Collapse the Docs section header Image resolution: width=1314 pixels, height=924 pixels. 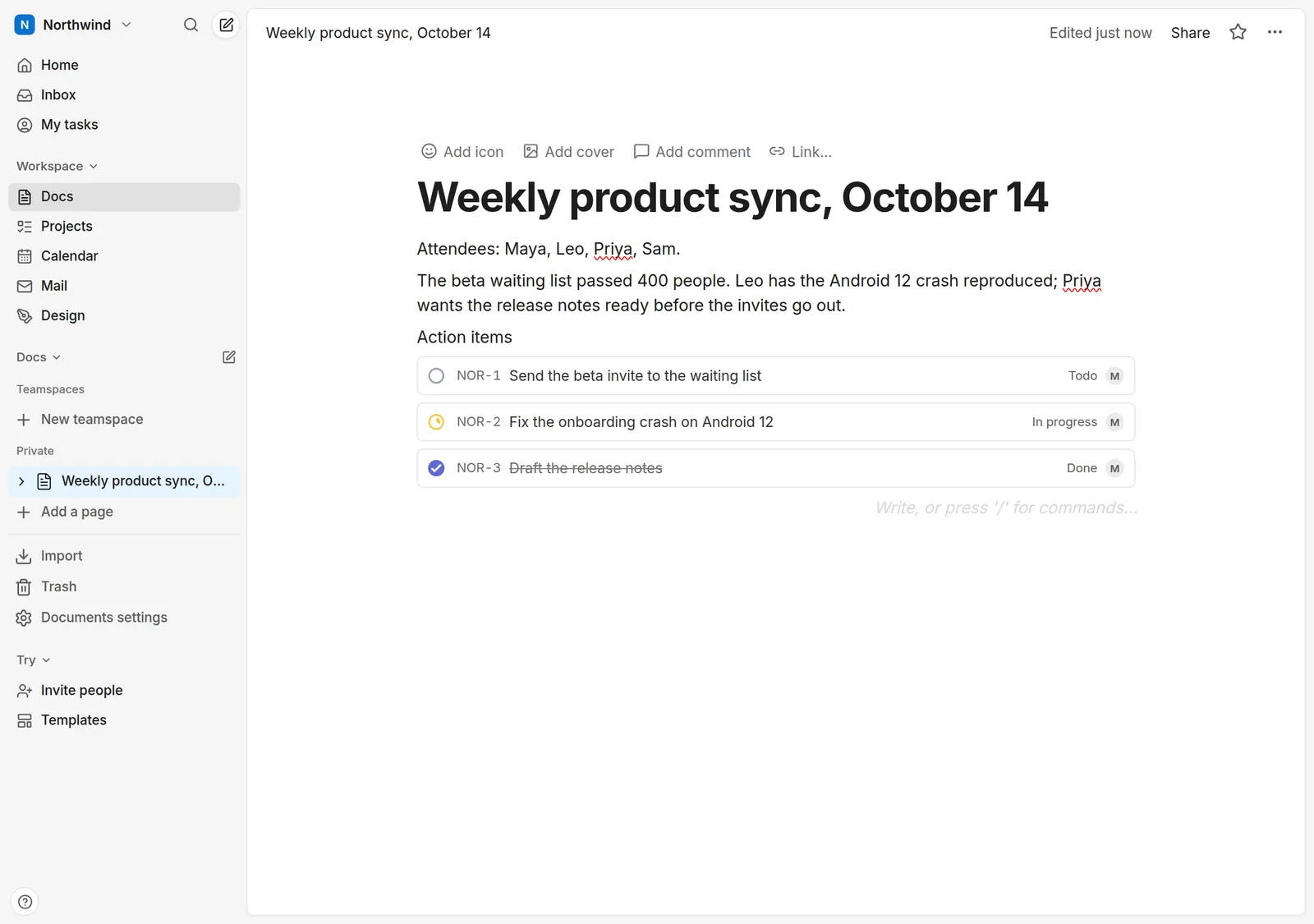pyautogui.click(x=39, y=357)
